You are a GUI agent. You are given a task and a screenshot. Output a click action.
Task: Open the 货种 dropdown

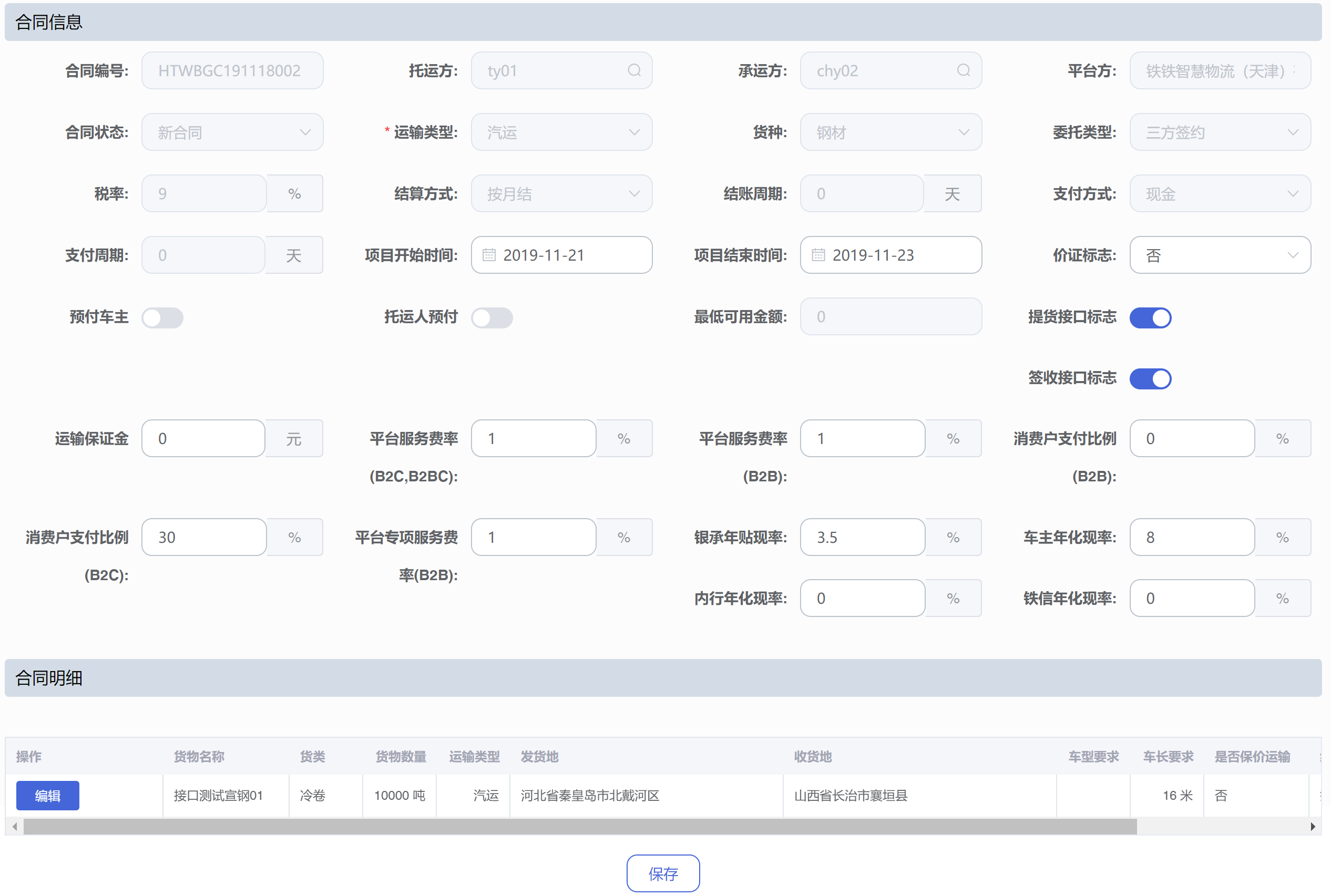click(x=890, y=132)
